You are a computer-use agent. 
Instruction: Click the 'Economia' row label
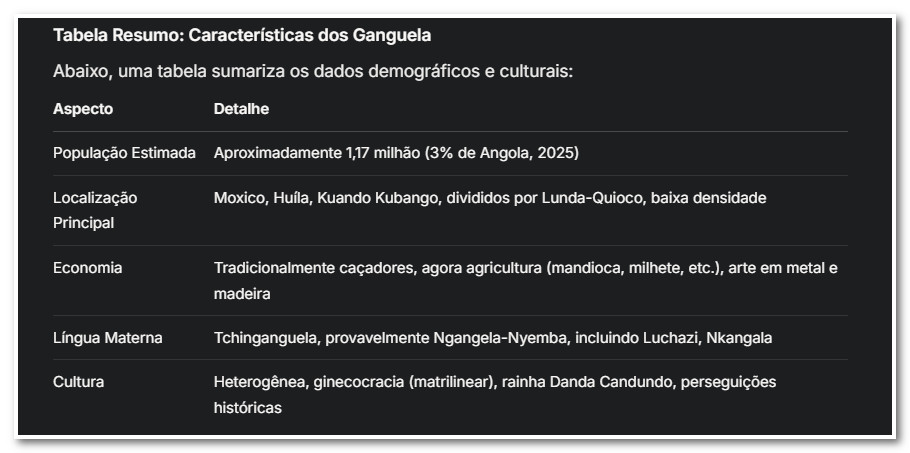point(88,268)
